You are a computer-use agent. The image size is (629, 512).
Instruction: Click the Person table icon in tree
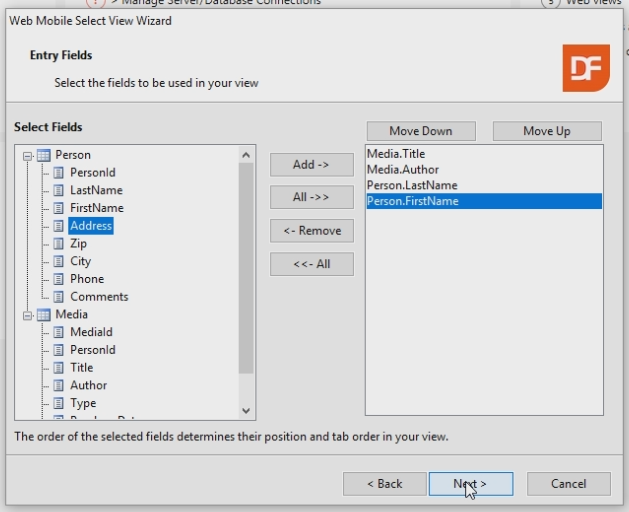pos(43,155)
